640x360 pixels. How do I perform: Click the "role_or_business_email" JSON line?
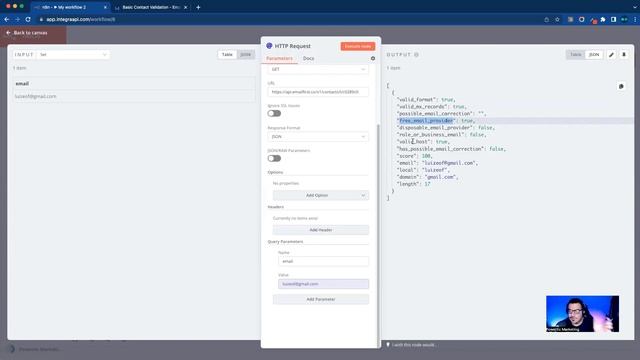(x=441, y=135)
